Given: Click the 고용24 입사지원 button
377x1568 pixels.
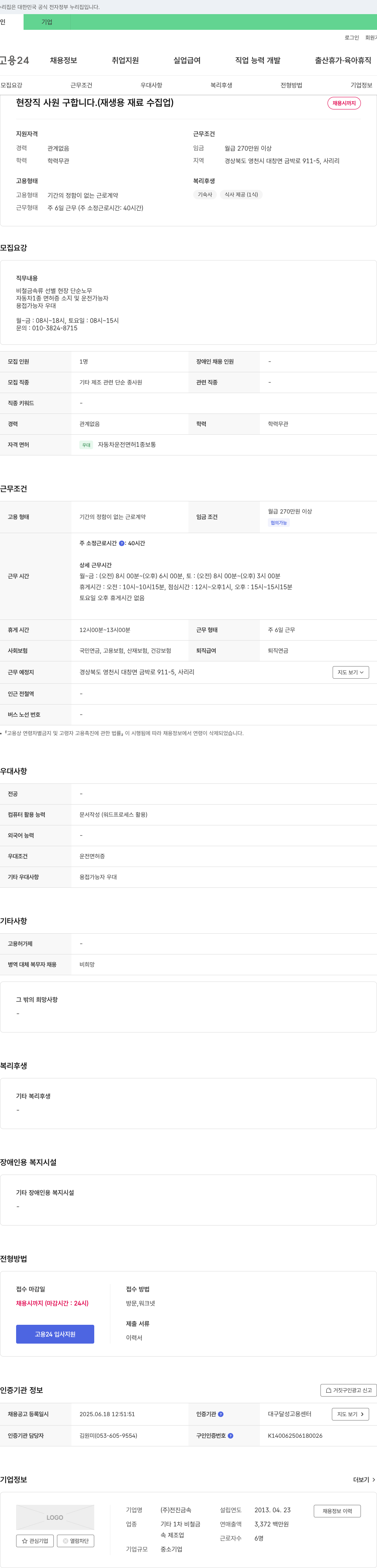Looking at the screenshot, I should (x=55, y=1334).
